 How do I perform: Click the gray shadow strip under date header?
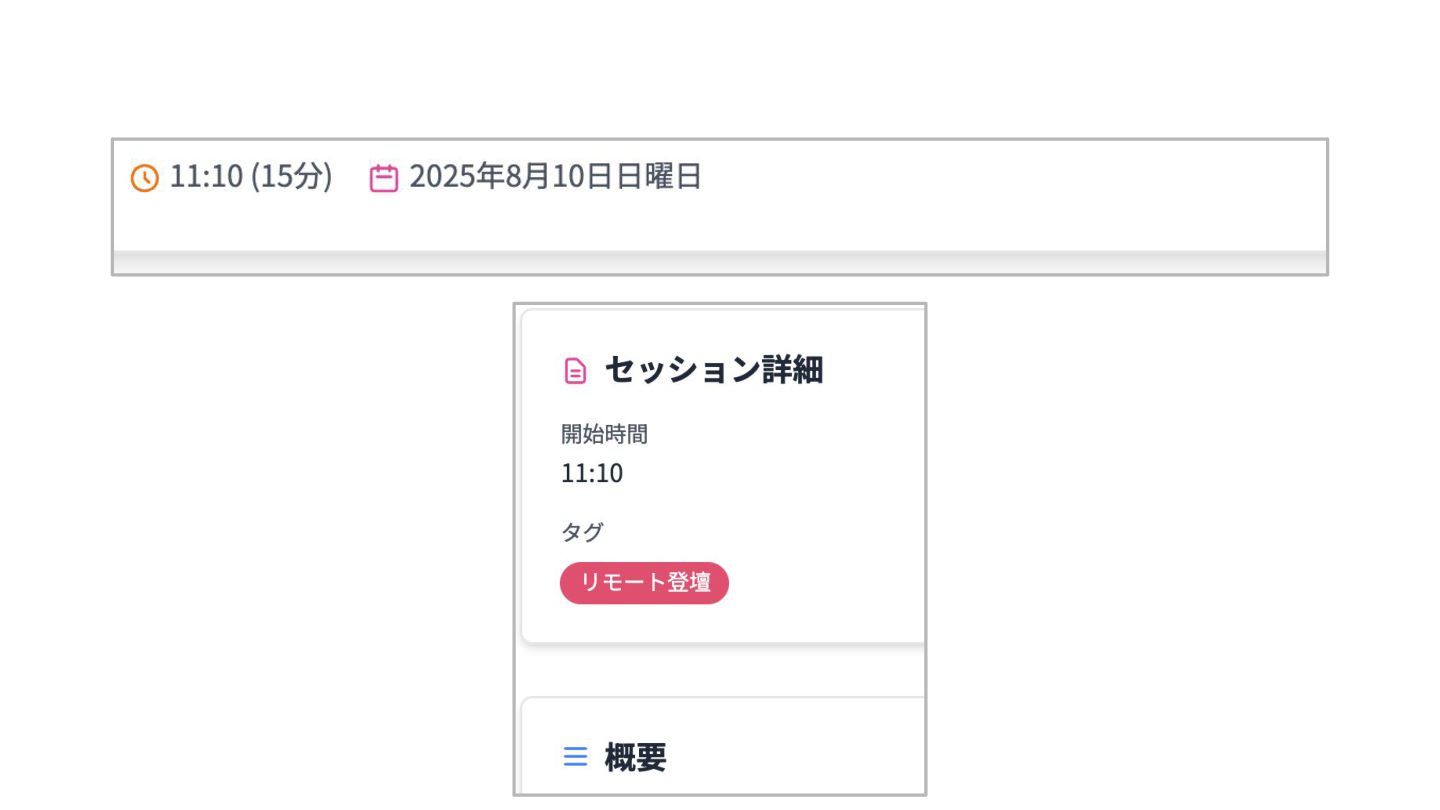[x=720, y=262]
